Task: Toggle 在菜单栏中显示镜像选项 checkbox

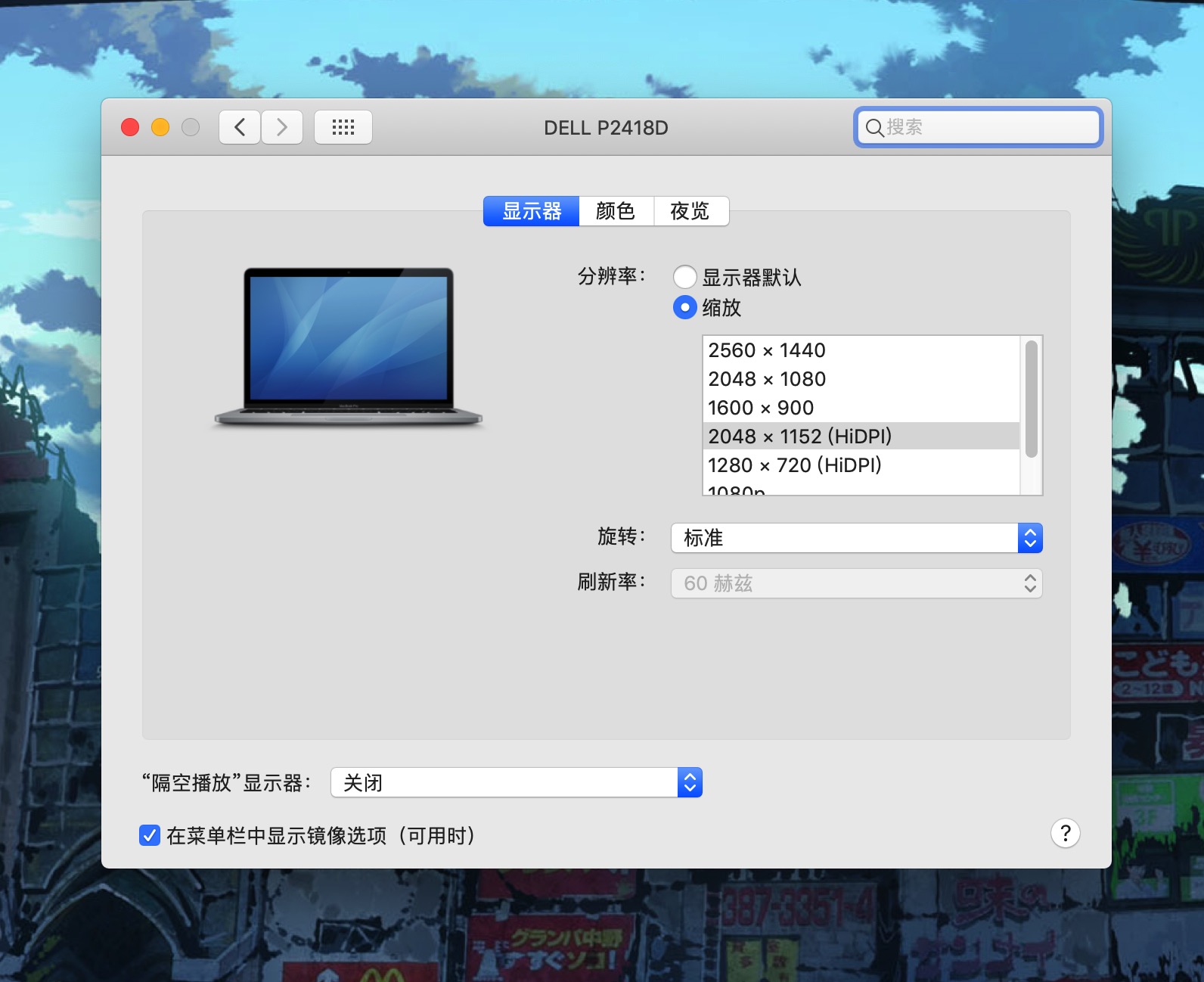Action: click(150, 835)
